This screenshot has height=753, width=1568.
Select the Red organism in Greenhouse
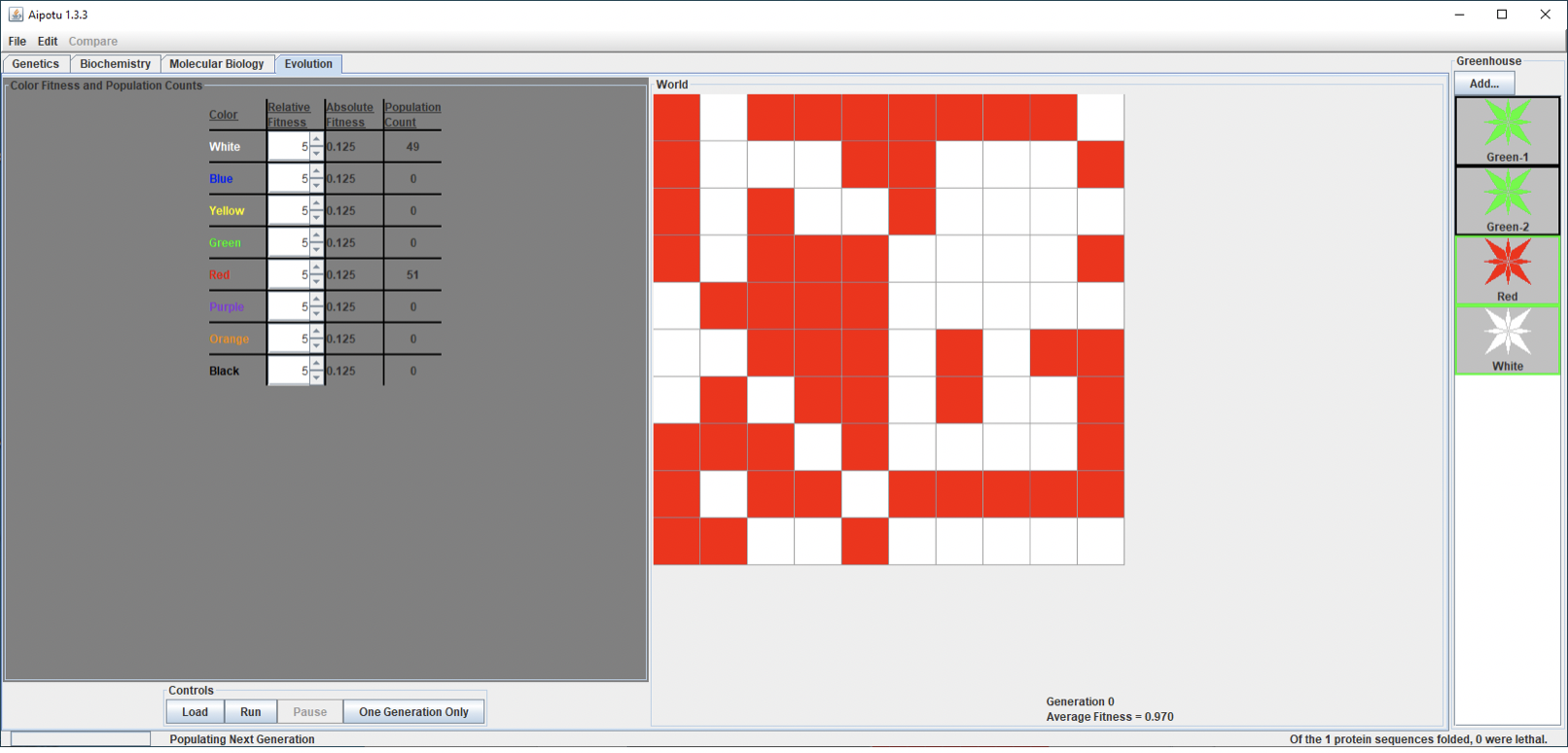1507,270
